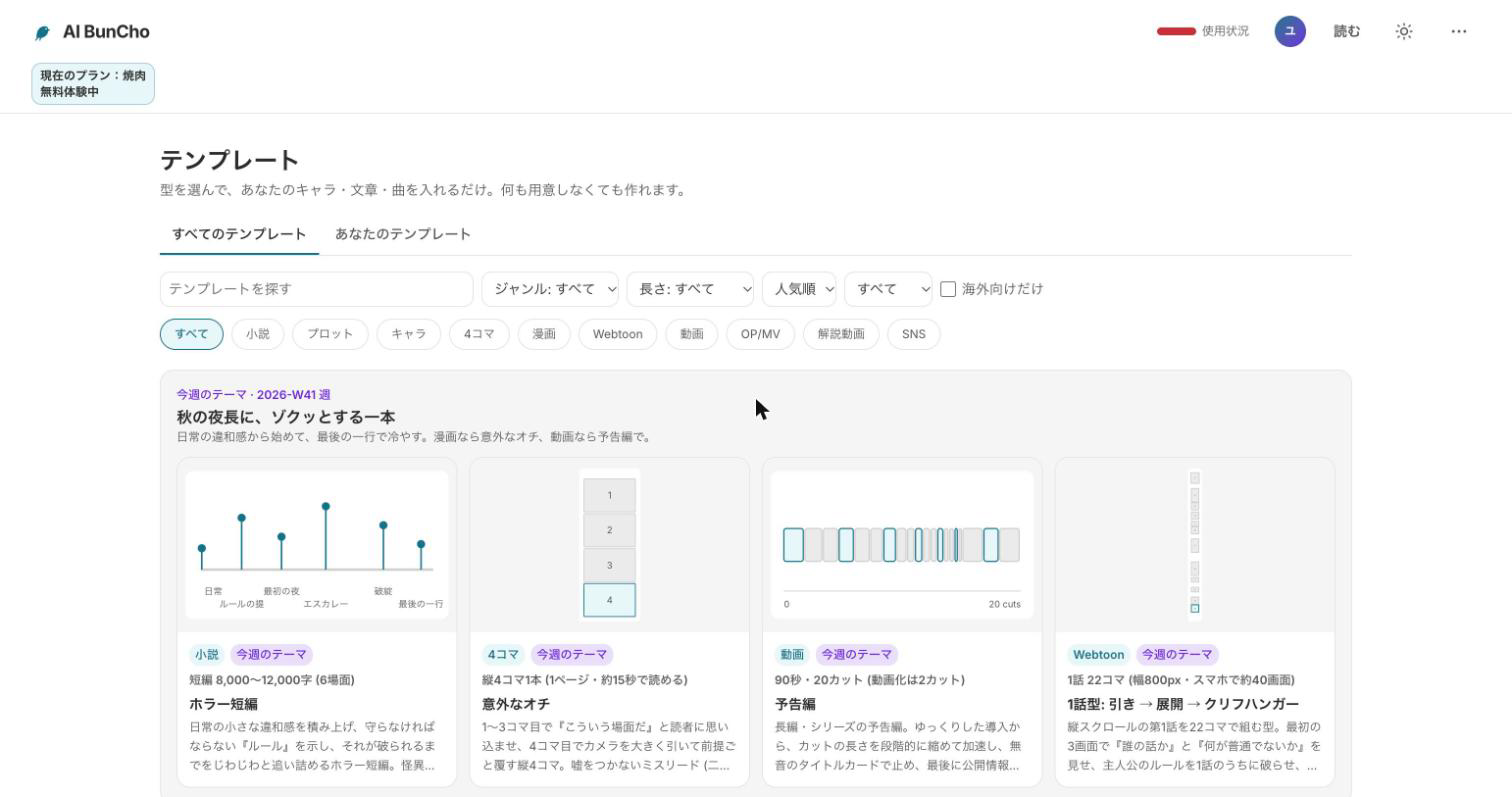
Task: Filter templates by OP/MV chip
Action: tap(761, 334)
